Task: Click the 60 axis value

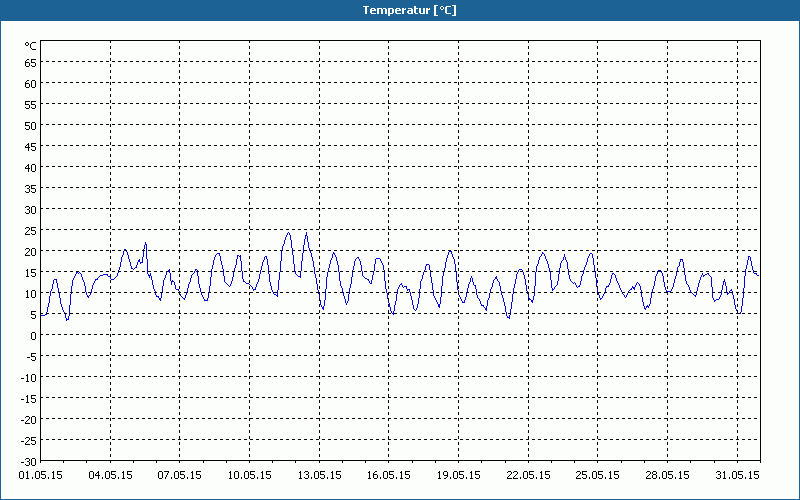Action: (31, 84)
